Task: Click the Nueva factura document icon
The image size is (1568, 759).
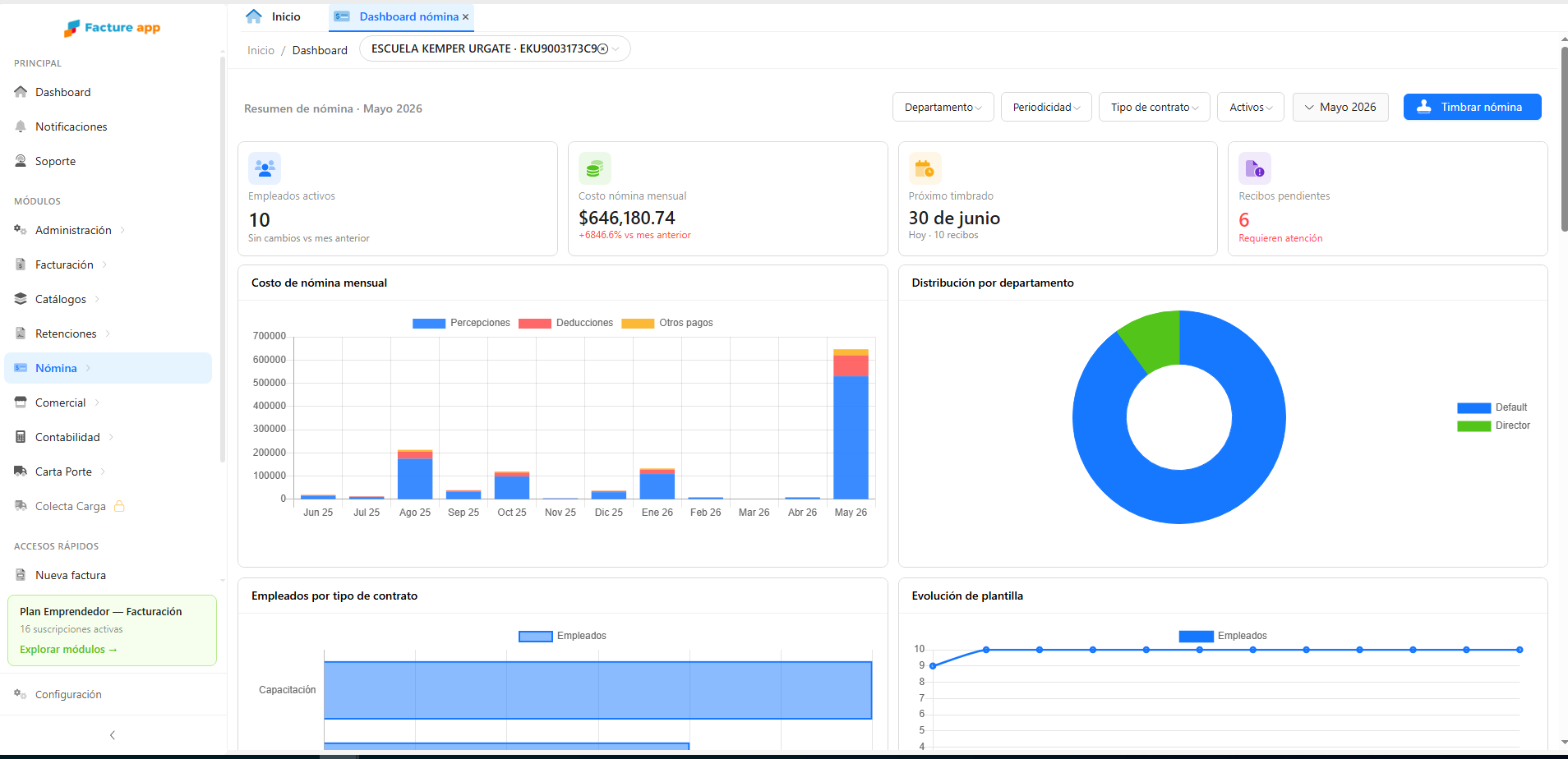Action: tap(21, 575)
